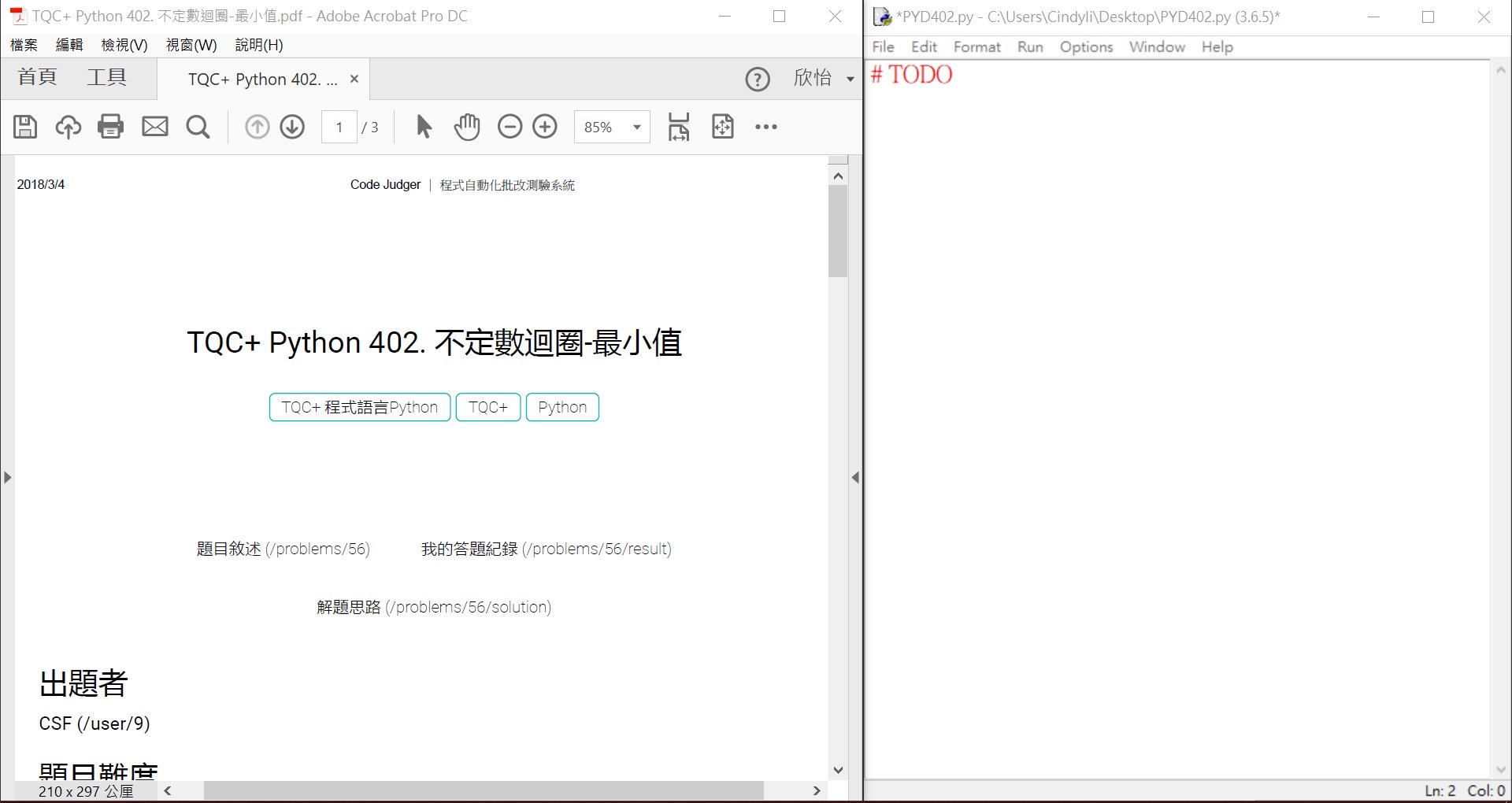Click the TQC+ Python 402 title heading

[x=434, y=342]
